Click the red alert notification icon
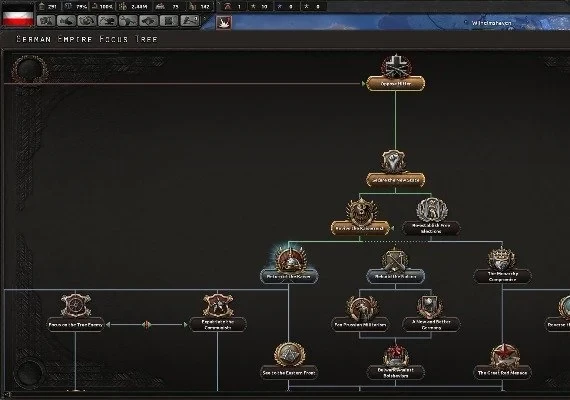Screen dimensions: 570x400 [x=224, y=23]
